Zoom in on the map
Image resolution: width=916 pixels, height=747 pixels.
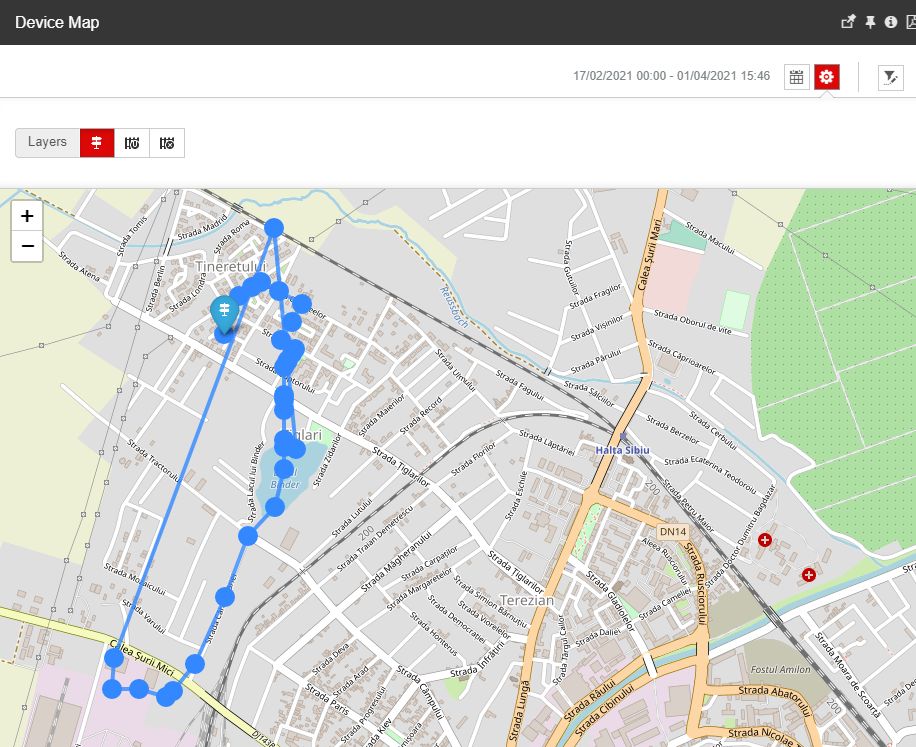click(x=26, y=216)
